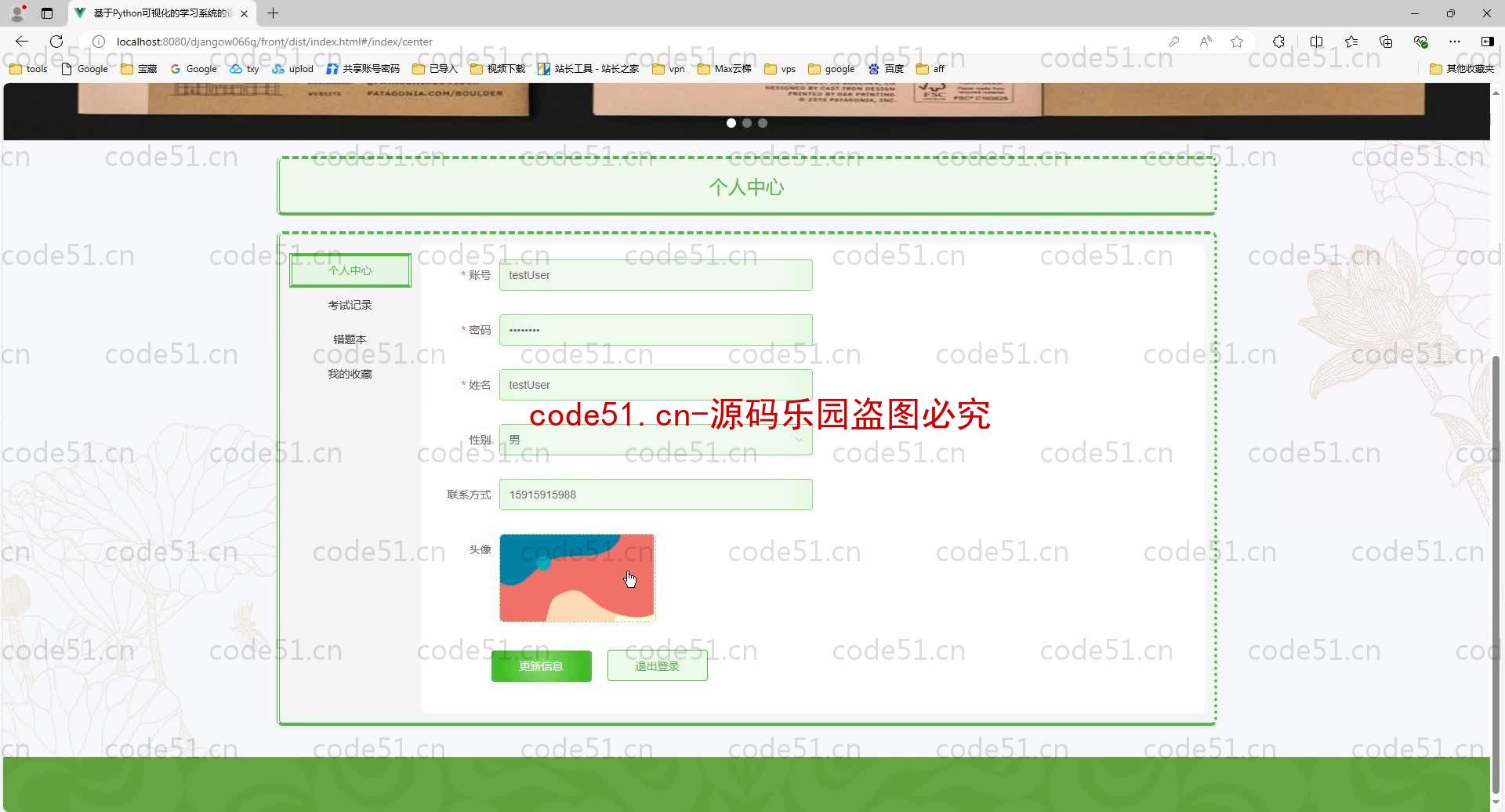Open the Google page bookmark
1505x812 pixels.
(x=85, y=69)
